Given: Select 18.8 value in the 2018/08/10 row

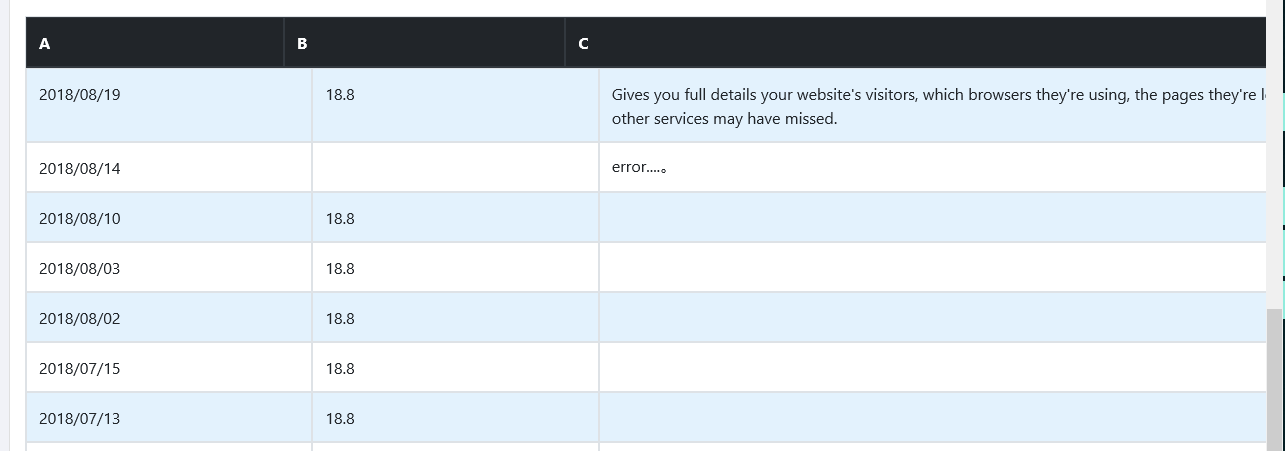Looking at the screenshot, I should [340, 219].
